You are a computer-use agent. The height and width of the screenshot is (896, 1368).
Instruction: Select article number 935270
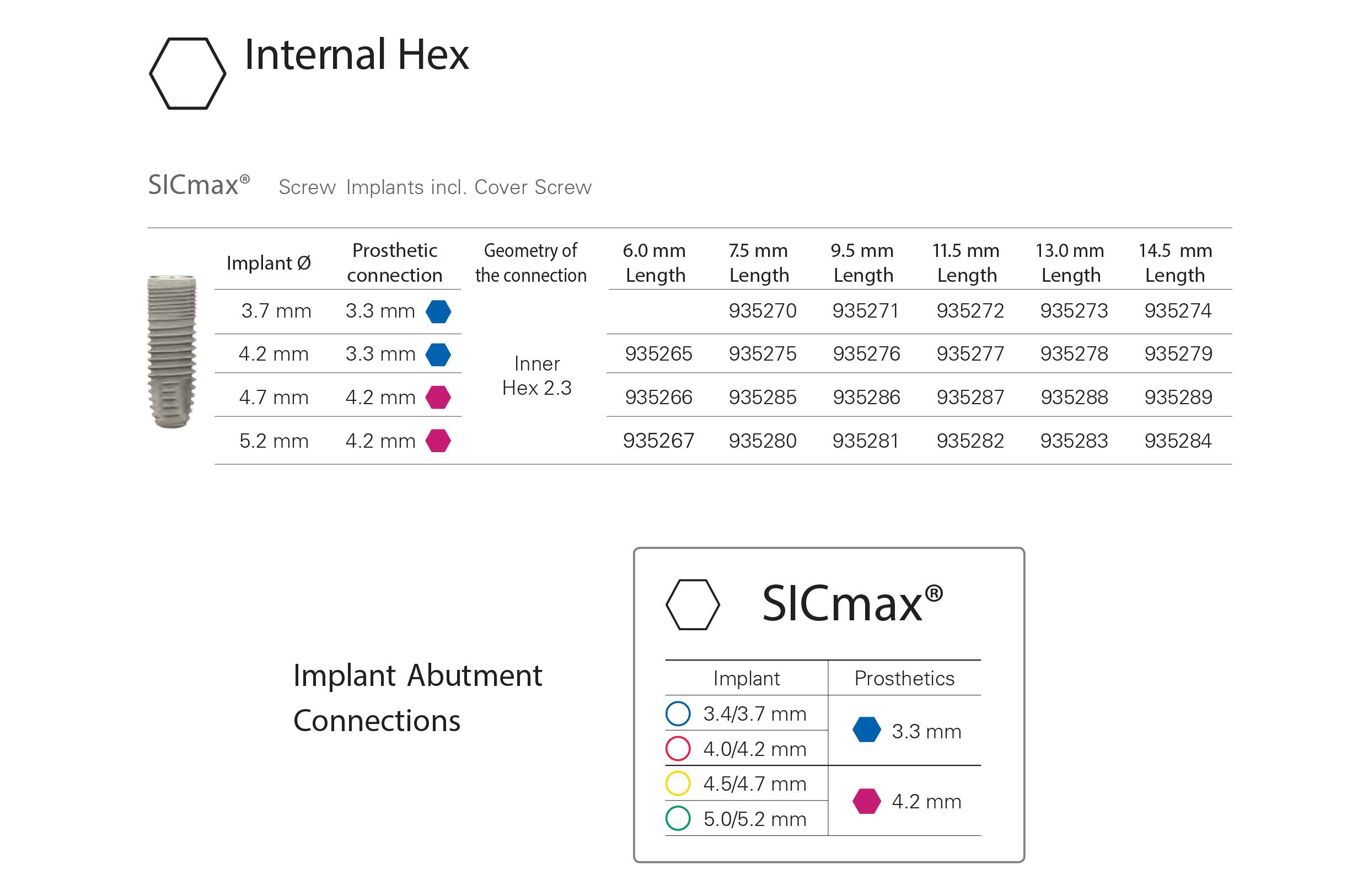pos(763,311)
